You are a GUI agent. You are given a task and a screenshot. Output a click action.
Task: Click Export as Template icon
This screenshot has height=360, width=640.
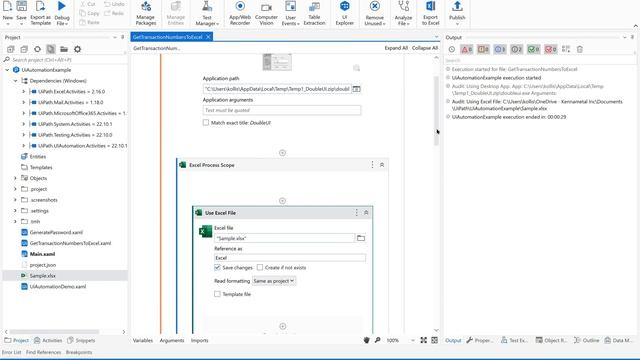pyautogui.click(x=40, y=7)
